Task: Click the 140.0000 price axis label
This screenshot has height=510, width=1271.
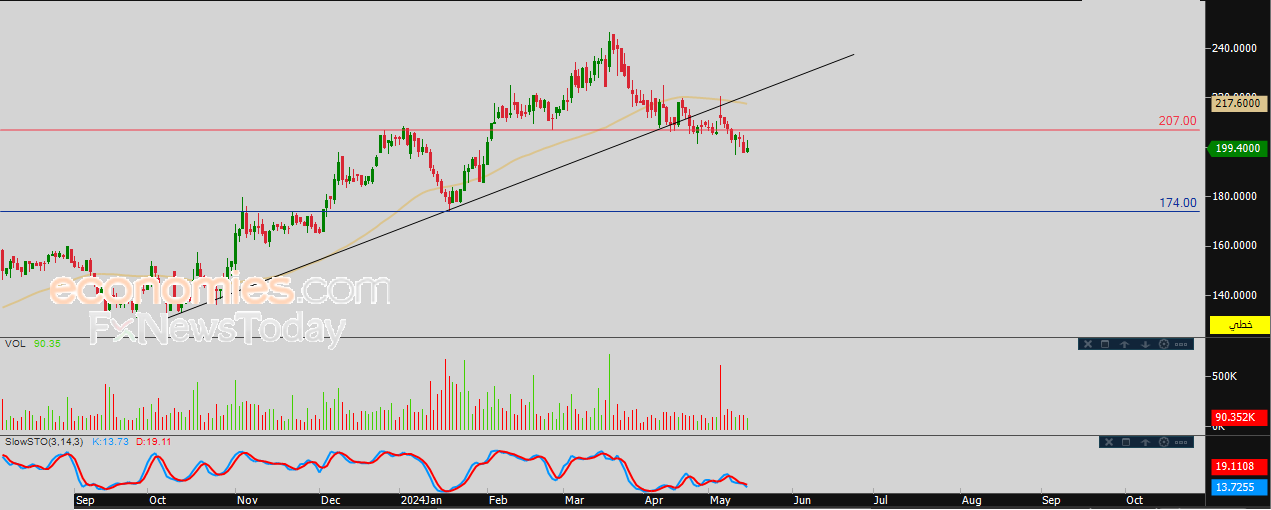Action: 1233,295
